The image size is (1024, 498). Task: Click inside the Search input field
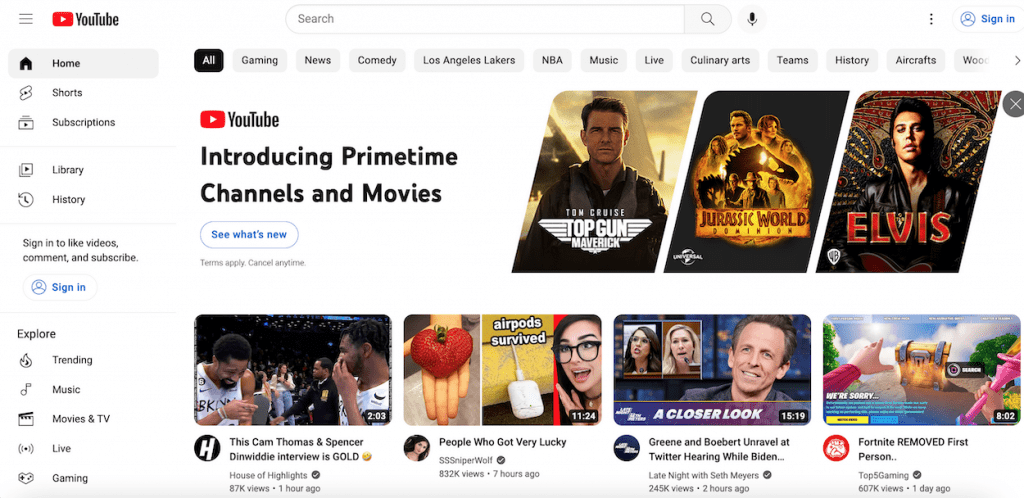coord(485,19)
